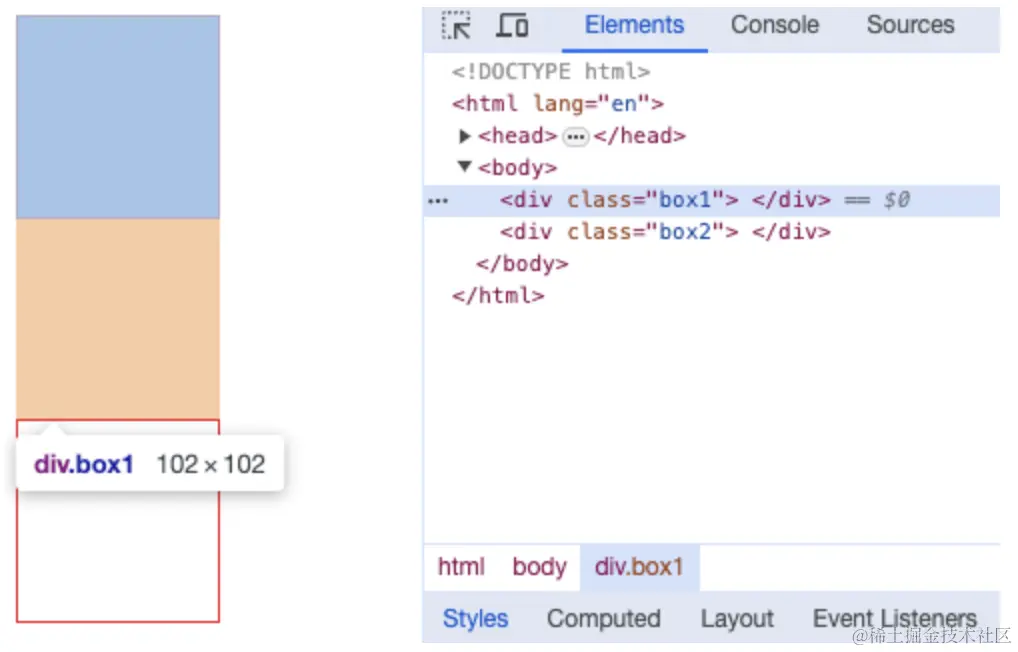Click the div.box1 breadcrumb item
1018x652 pixels.
click(x=639, y=567)
